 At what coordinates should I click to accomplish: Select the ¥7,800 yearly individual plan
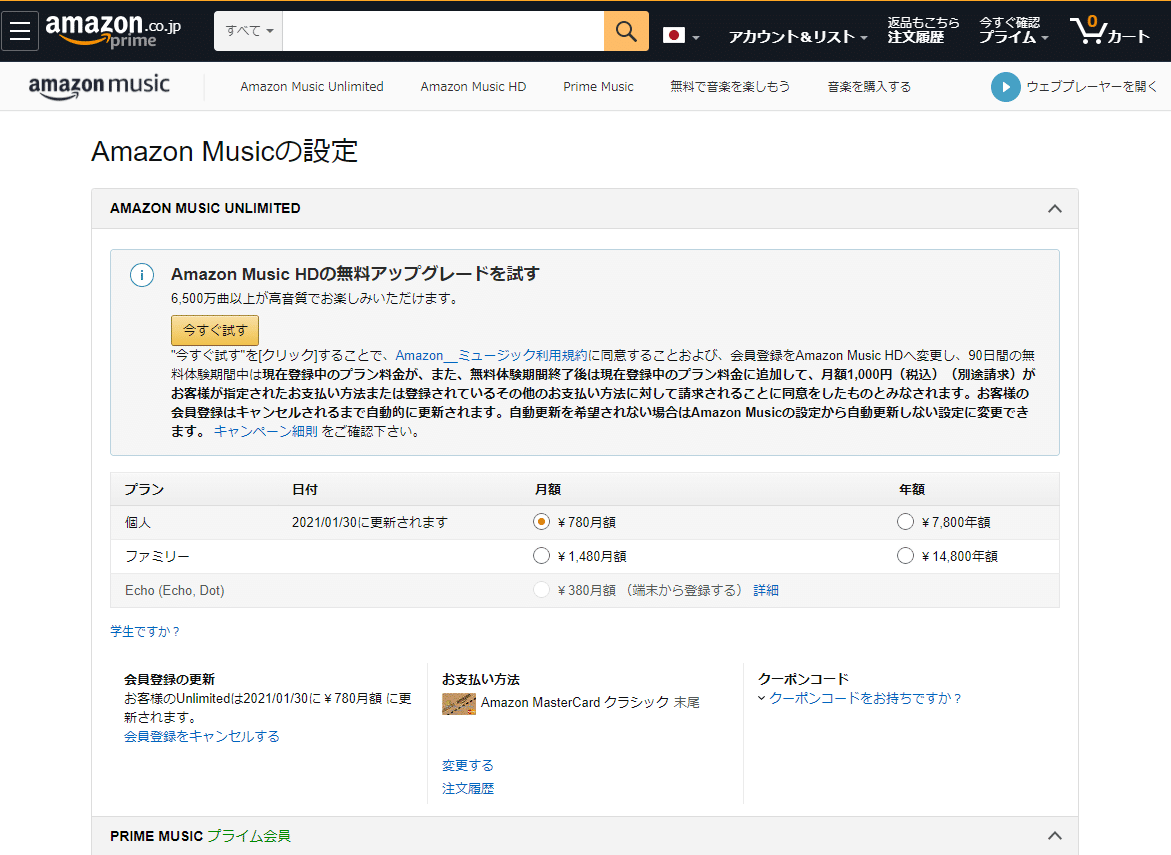click(905, 522)
